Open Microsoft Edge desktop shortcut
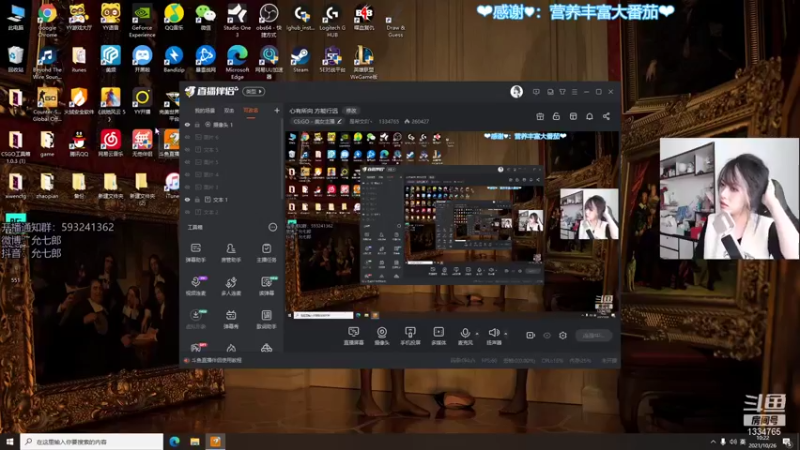 [237, 62]
